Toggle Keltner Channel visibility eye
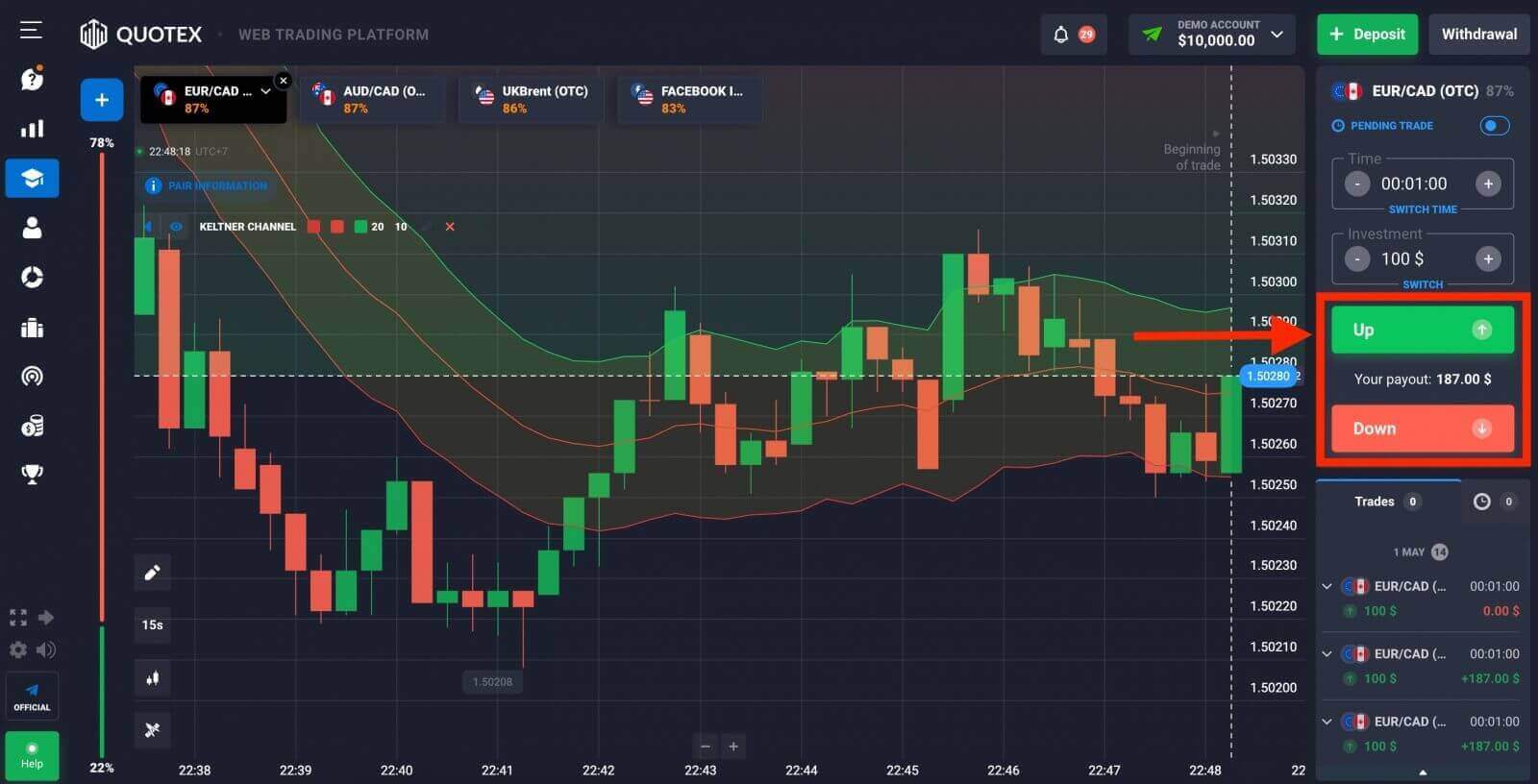The height and width of the screenshot is (784, 1538). click(176, 227)
